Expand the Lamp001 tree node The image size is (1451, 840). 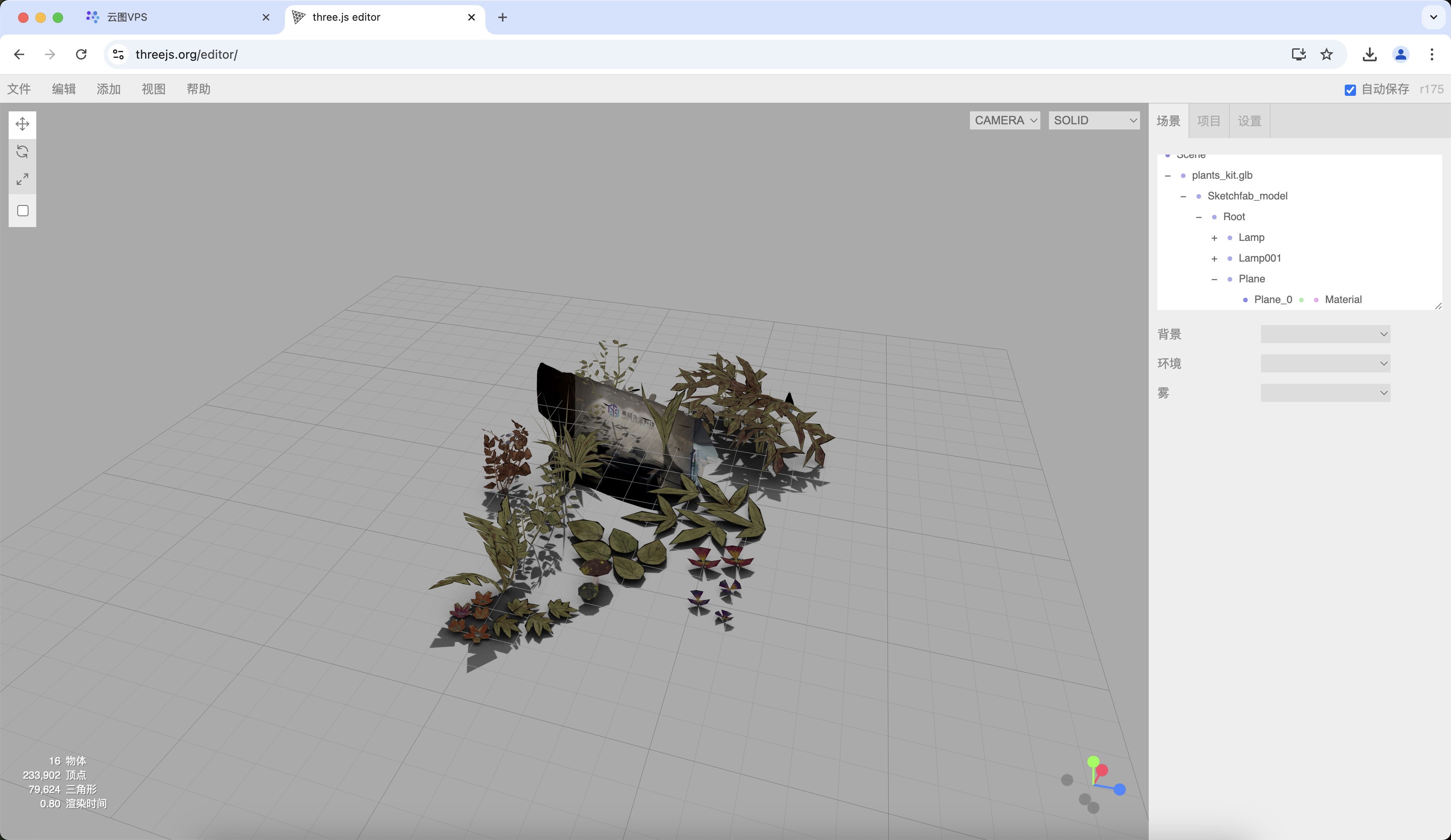pyautogui.click(x=1214, y=259)
